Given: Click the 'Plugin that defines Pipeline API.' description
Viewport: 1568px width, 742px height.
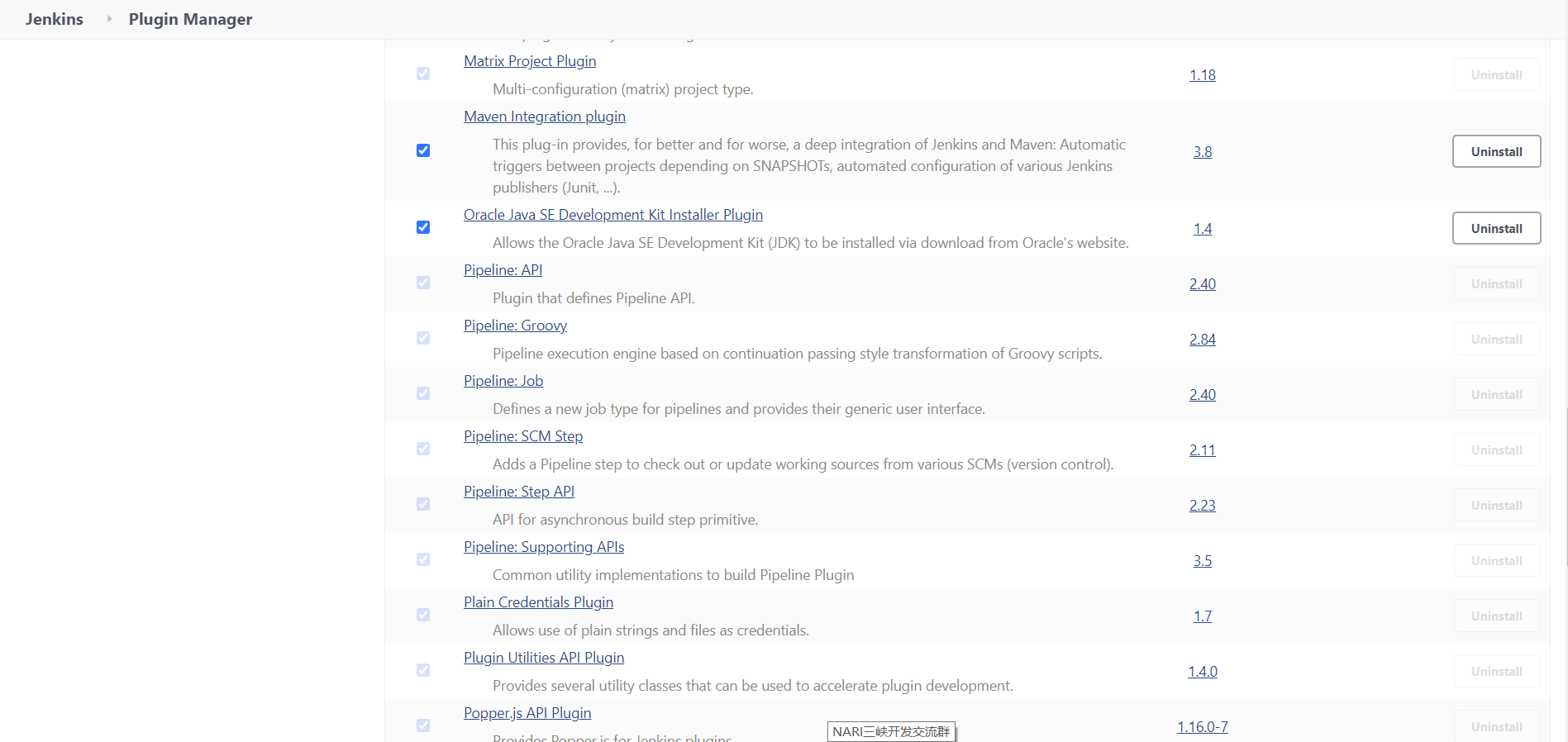Looking at the screenshot, I should [593, 298].
